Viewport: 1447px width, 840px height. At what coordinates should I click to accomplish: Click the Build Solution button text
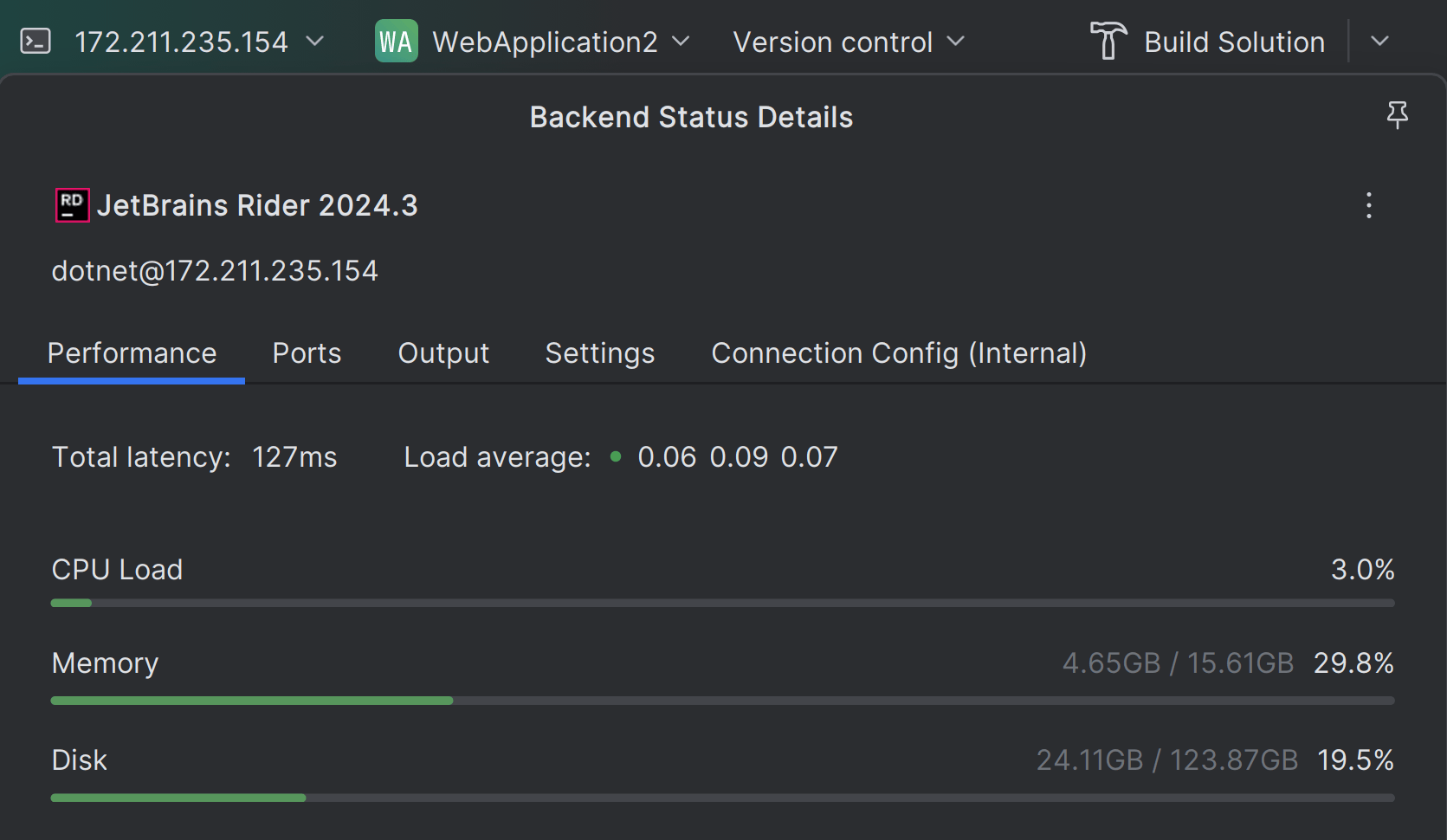(x=1234, y=42)
